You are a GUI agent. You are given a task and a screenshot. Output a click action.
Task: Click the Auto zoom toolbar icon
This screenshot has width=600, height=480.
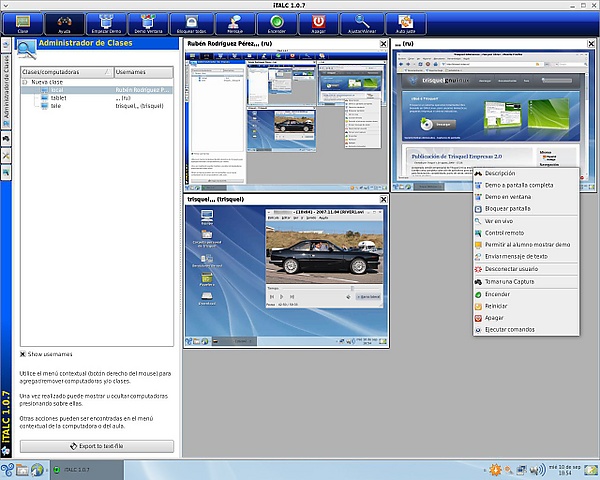[x=404, y=21]
